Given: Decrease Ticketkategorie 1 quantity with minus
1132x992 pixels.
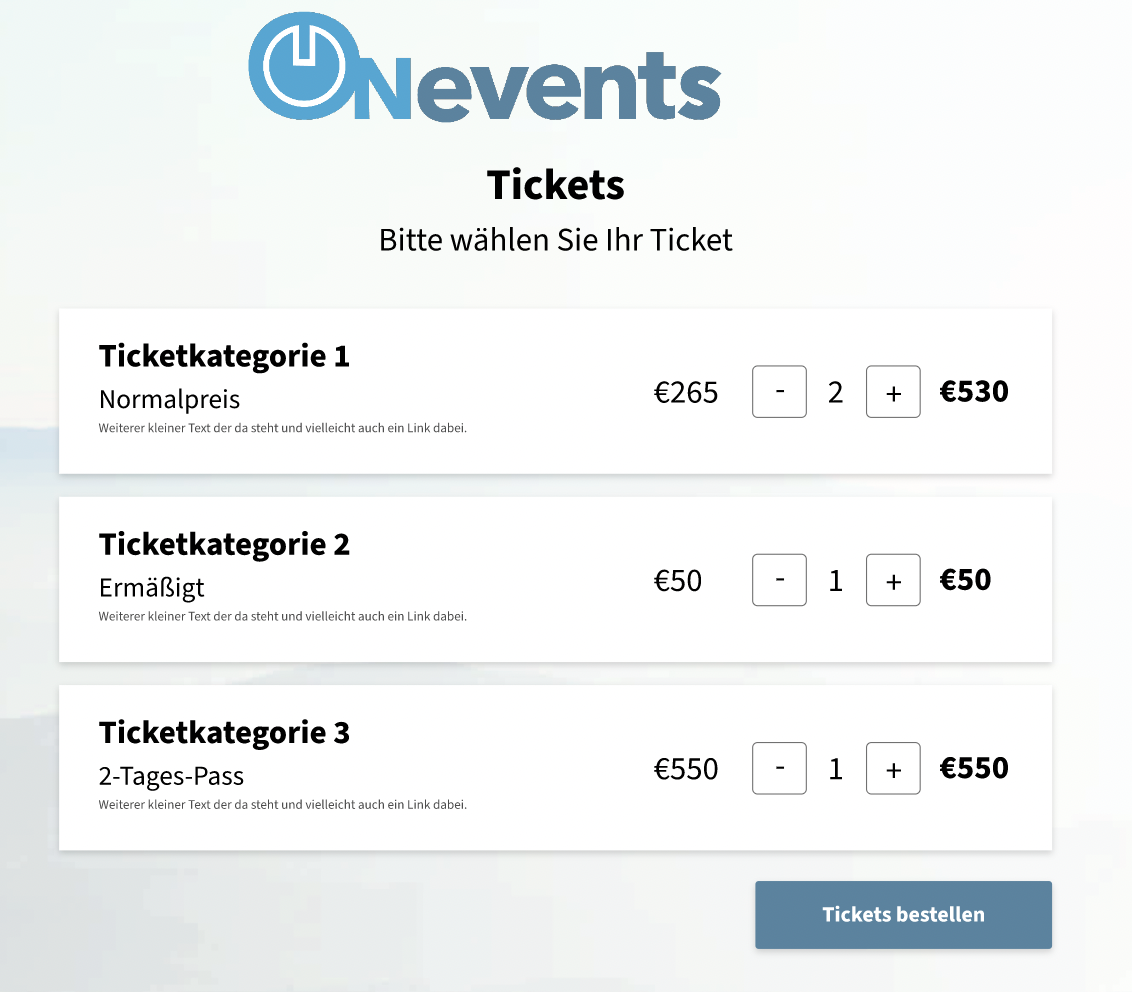Looking at the screenshot, I should 779,391.
